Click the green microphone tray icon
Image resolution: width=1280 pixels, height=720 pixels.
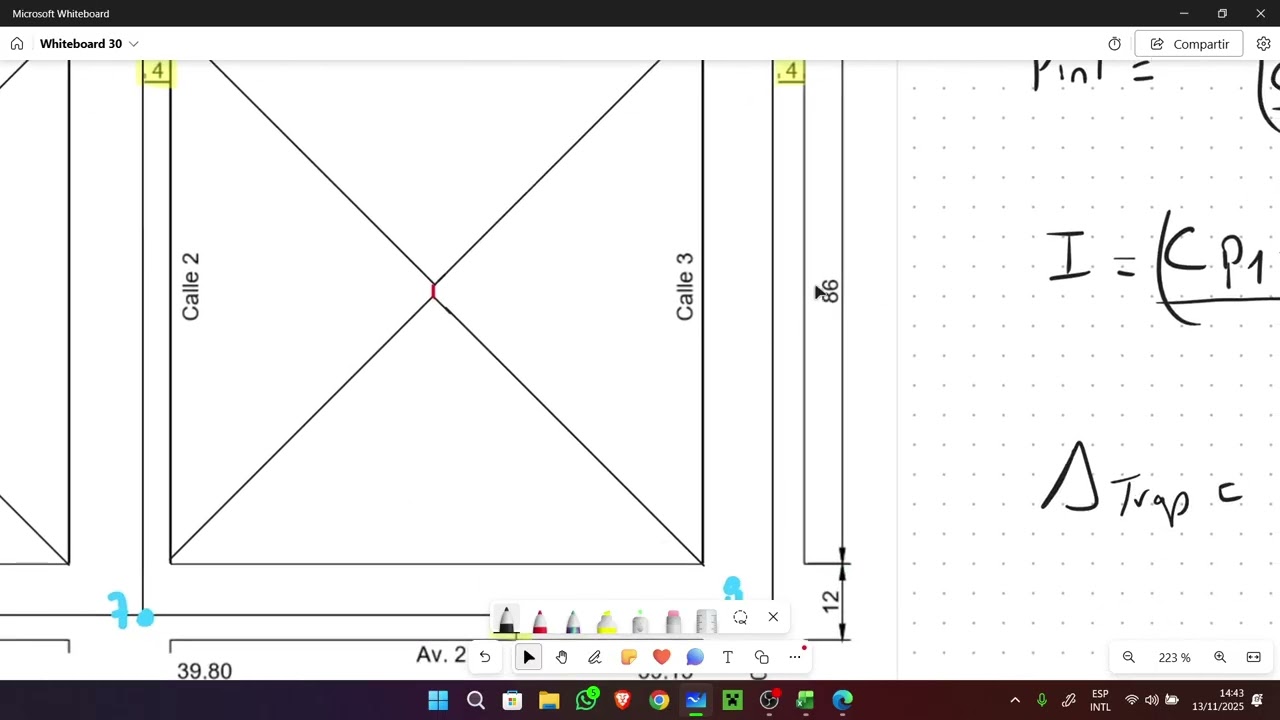click(1042, 700)
